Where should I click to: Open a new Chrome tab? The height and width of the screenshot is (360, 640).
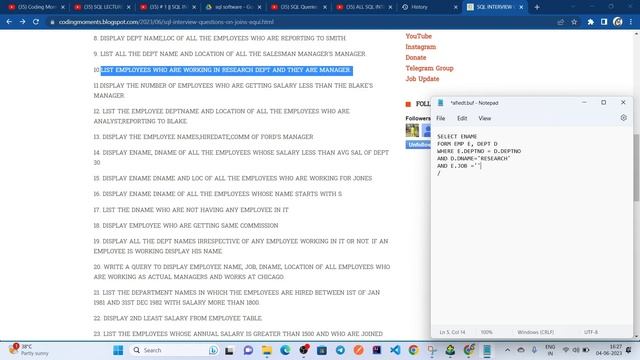pos(537,7)
